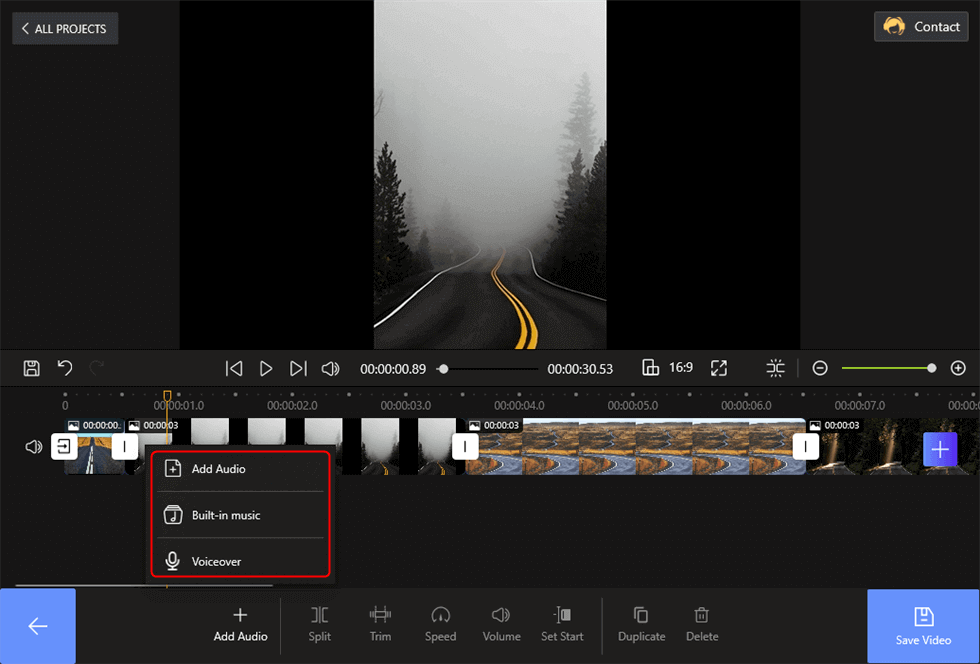Choose Built-in music from popup menu
Screen dimensions: 980x664
241,515
